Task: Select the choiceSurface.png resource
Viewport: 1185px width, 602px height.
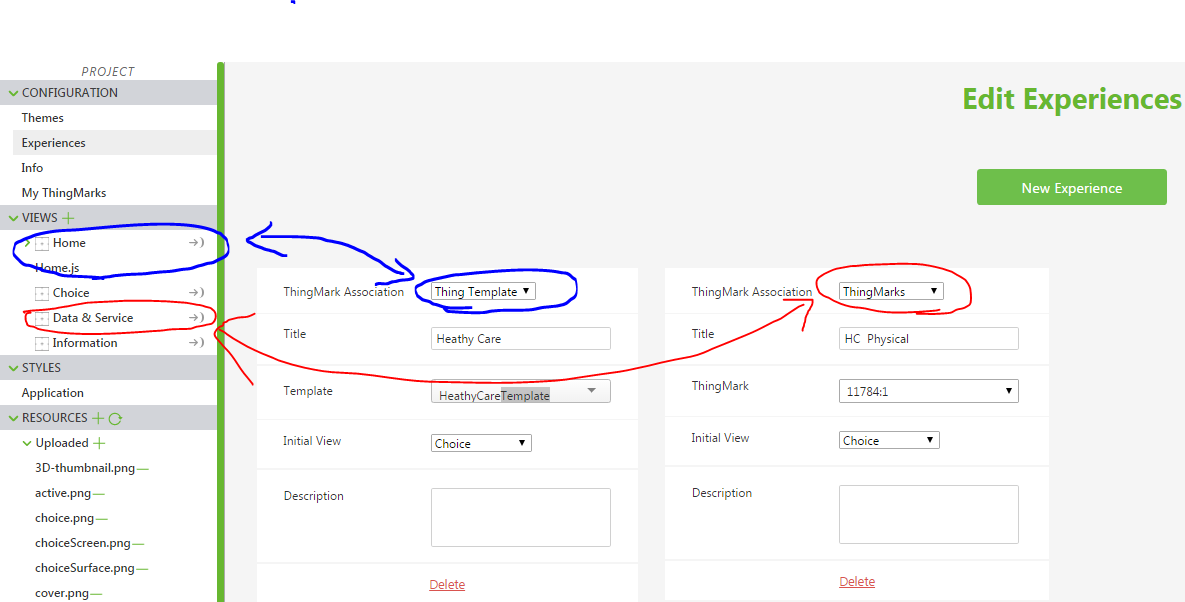Action: pyautogui.click(x=85, y=567)
